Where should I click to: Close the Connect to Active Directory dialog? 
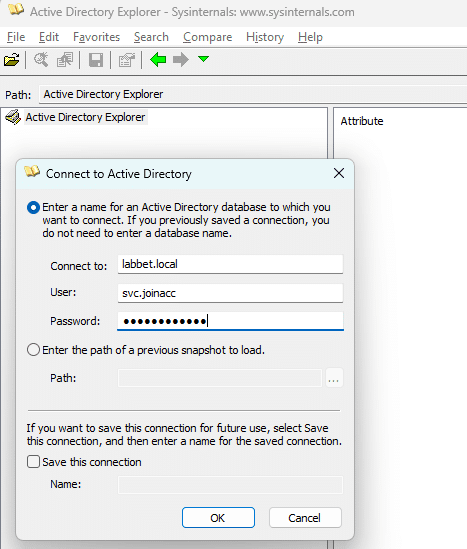tap(339, 173)
